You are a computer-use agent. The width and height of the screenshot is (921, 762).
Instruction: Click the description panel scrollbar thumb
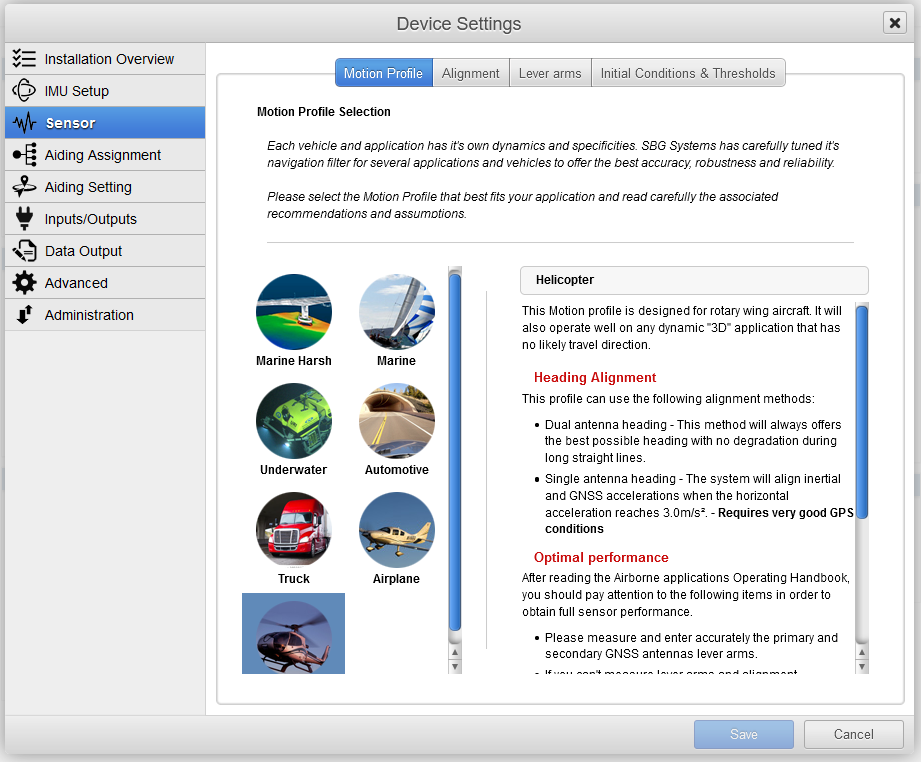[862, 411]
